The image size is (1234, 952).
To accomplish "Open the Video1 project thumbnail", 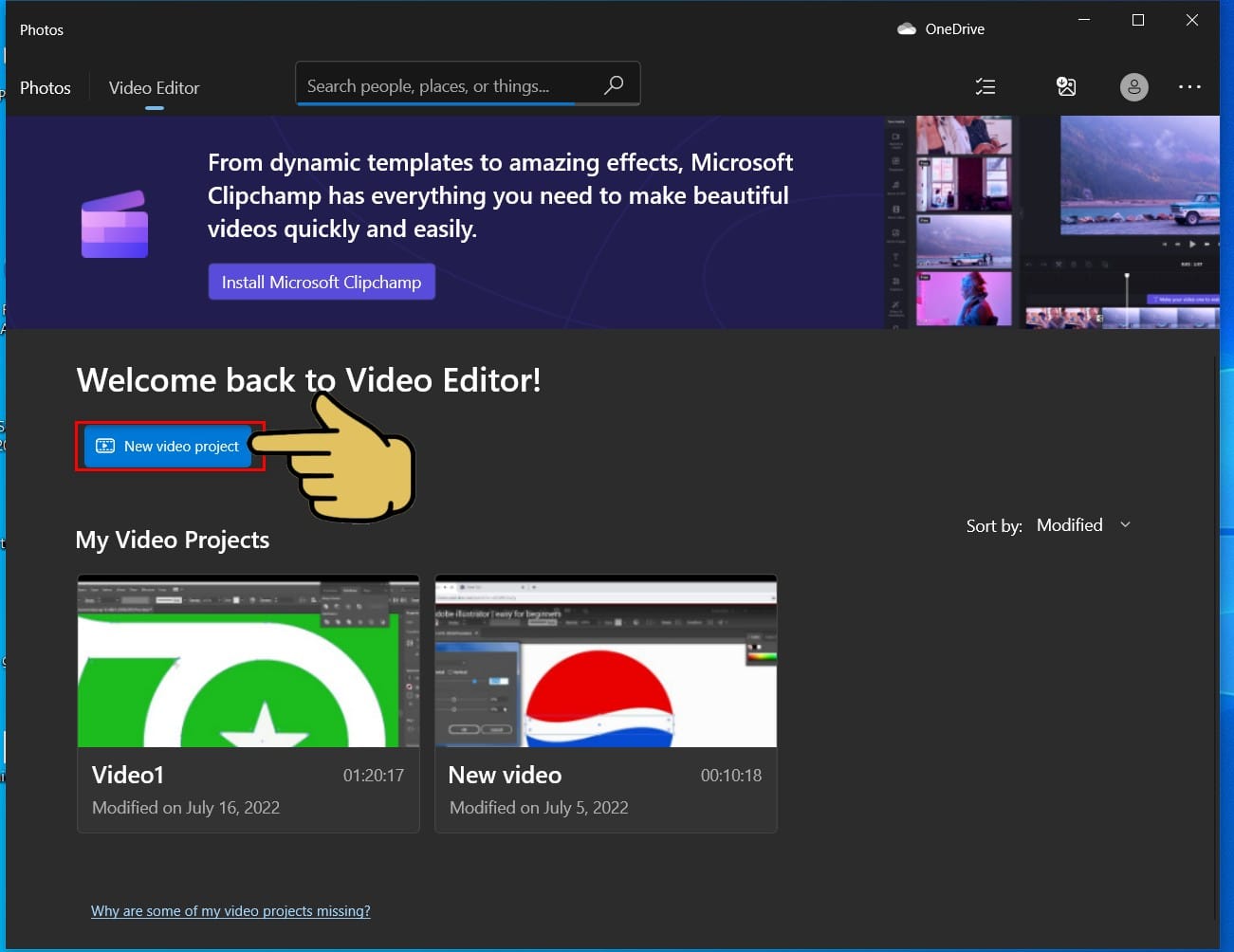I will click(249, 661).
